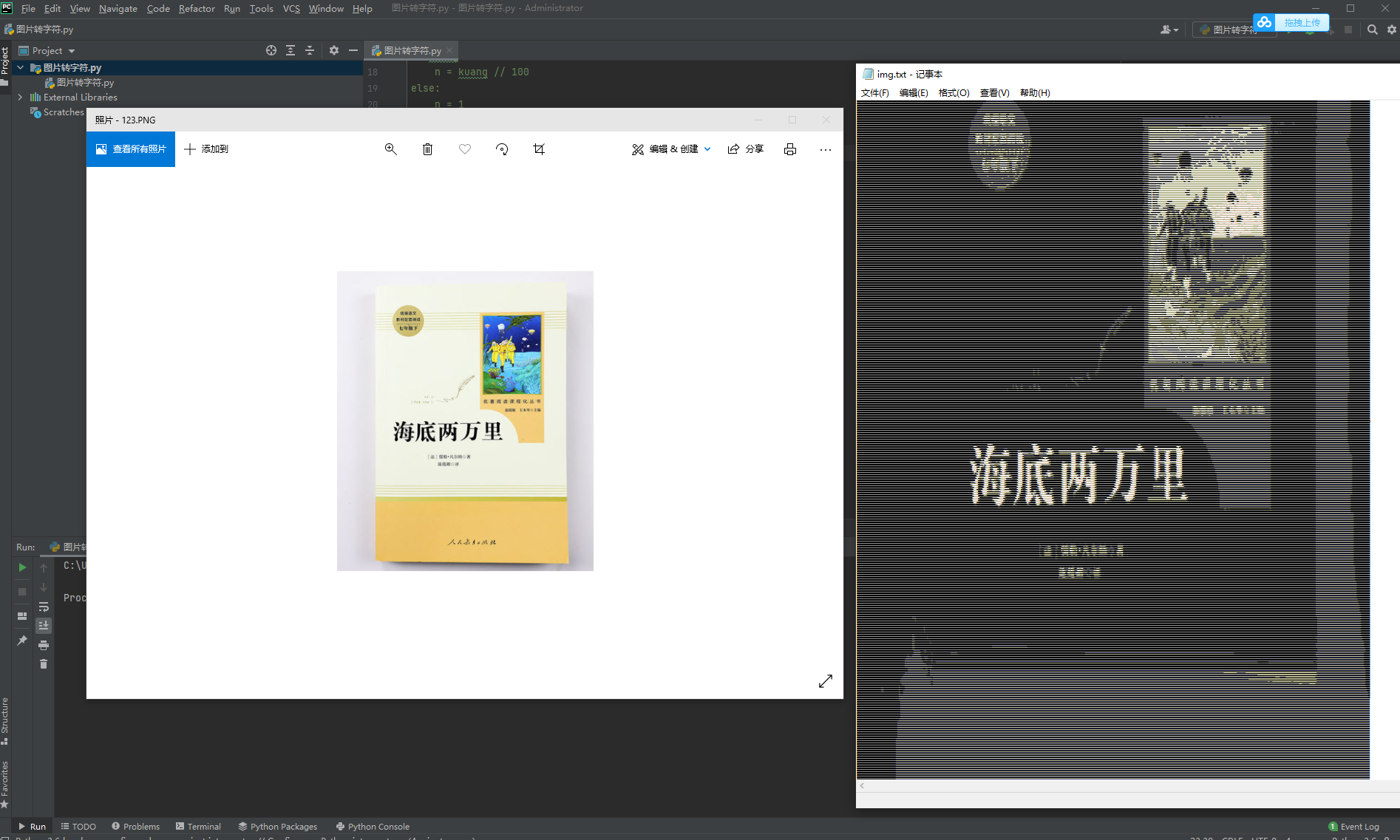Open Python Console tool window

[373, 826]
